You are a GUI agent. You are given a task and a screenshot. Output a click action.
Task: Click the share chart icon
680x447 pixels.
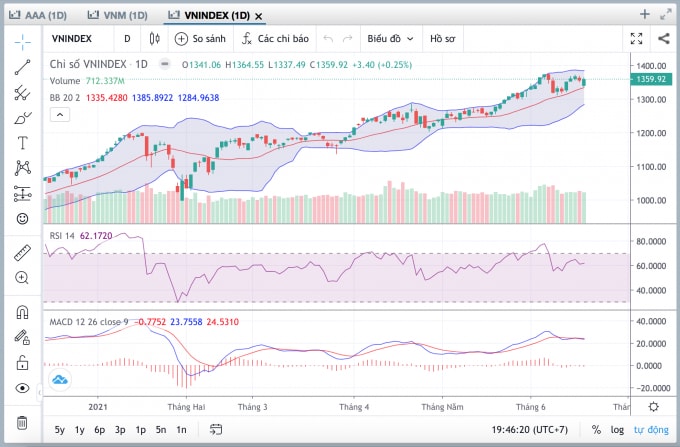[x=664, y=38]
